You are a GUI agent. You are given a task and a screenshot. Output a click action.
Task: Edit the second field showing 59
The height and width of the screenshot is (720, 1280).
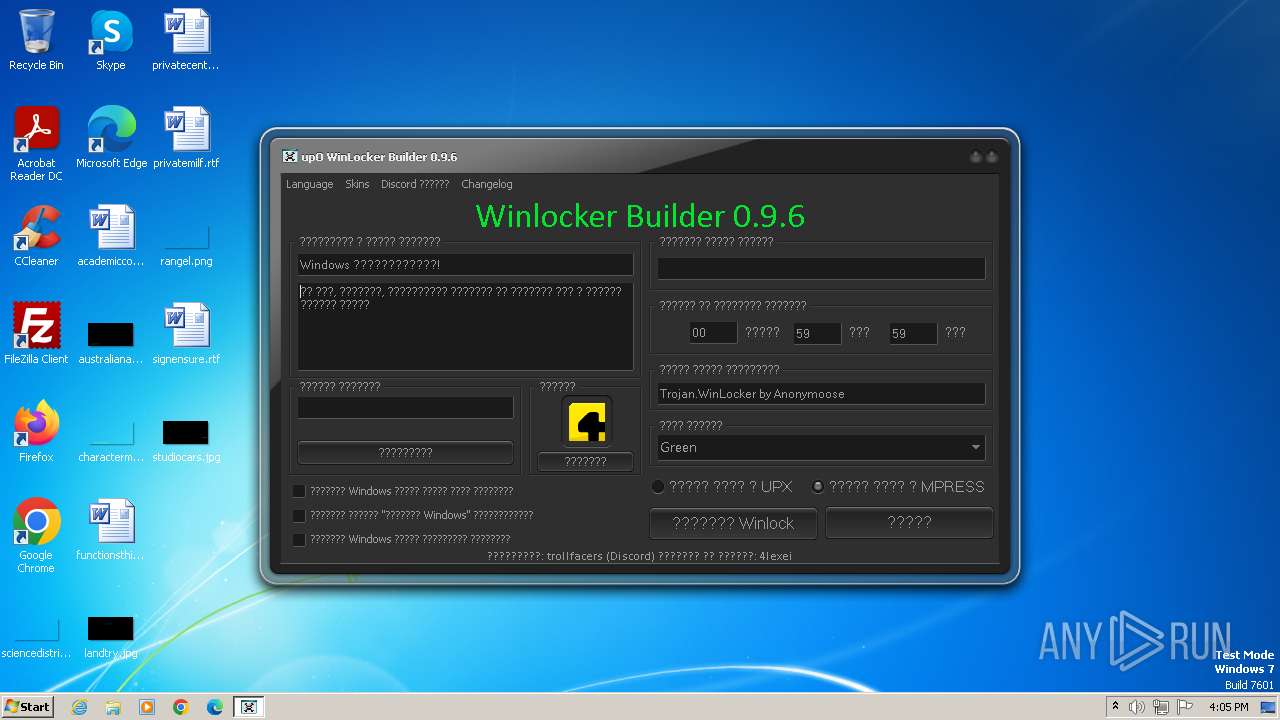tap(913, 333)
